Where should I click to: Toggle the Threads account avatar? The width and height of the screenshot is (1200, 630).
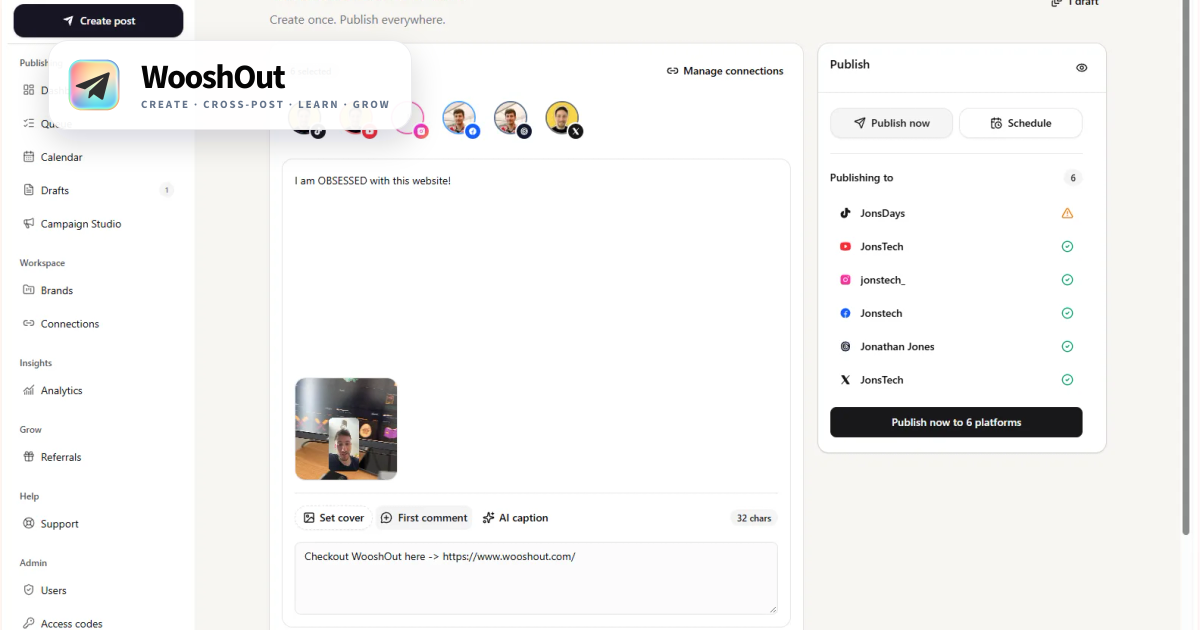coord(511,119)
